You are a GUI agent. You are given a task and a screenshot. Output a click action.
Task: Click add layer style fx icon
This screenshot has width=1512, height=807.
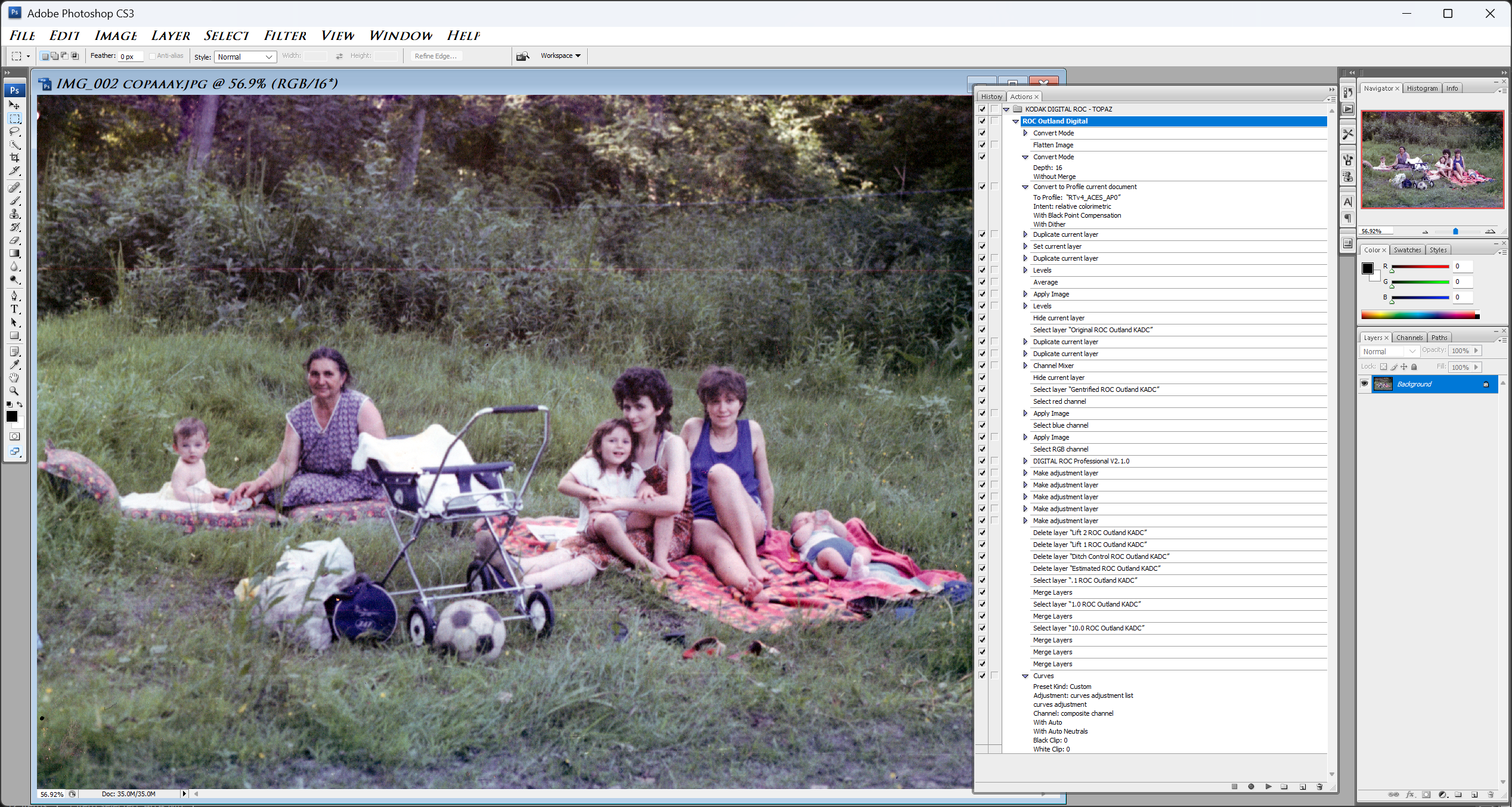coord(1410,794)
